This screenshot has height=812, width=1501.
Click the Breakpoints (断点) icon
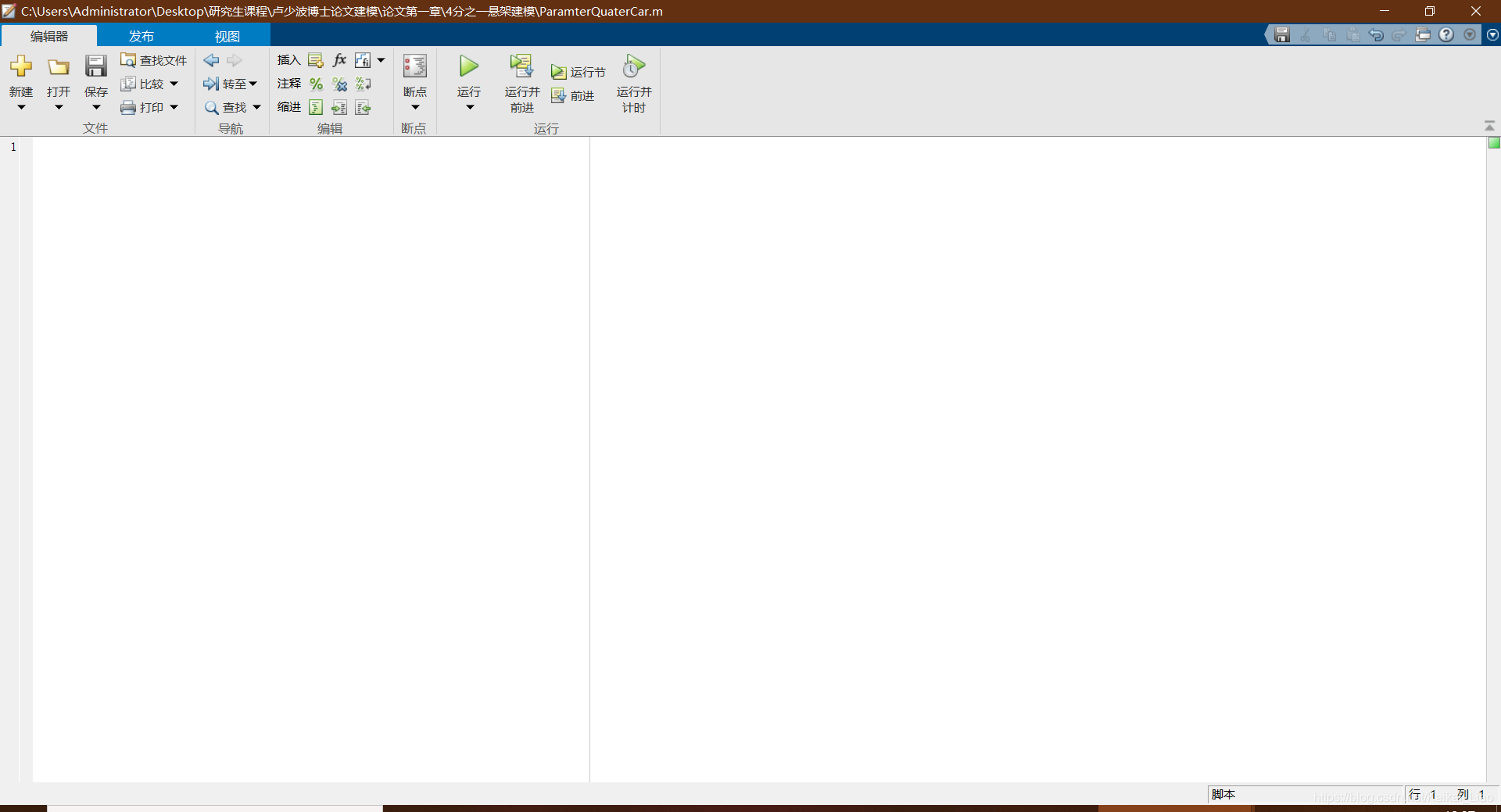click(x=415, y=66)
